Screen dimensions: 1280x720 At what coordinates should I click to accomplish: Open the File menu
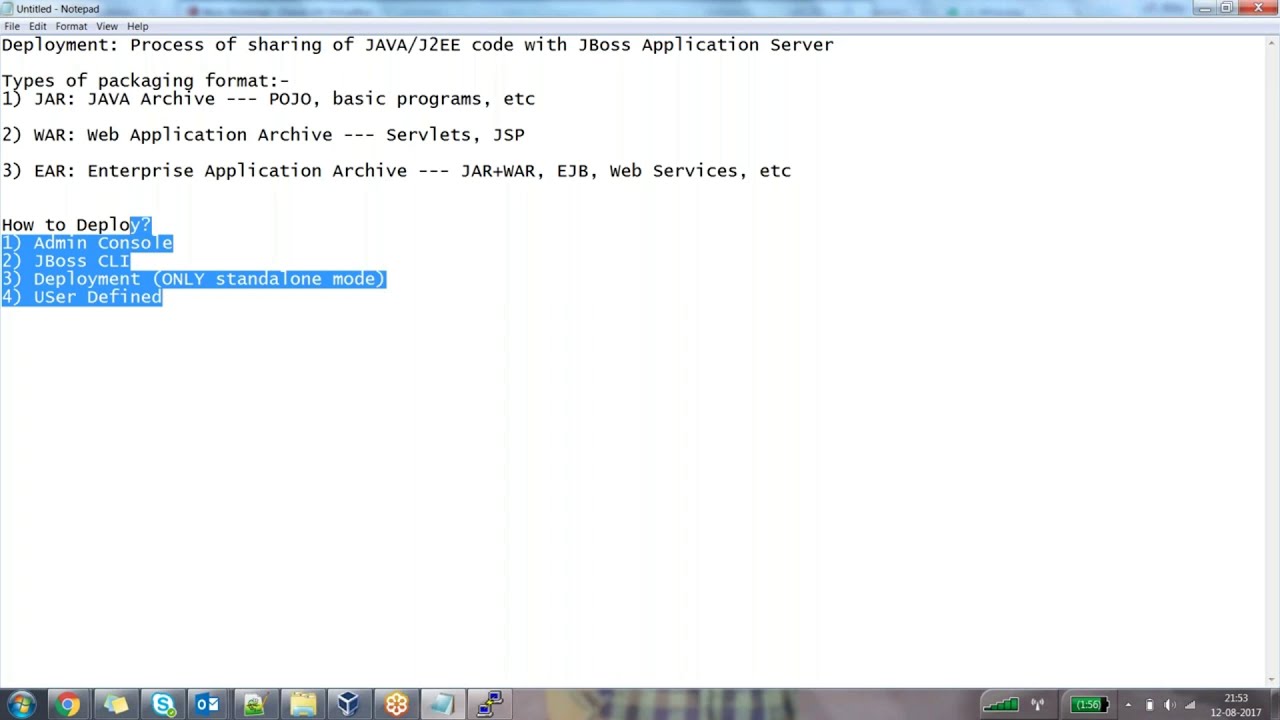[12, 26]
